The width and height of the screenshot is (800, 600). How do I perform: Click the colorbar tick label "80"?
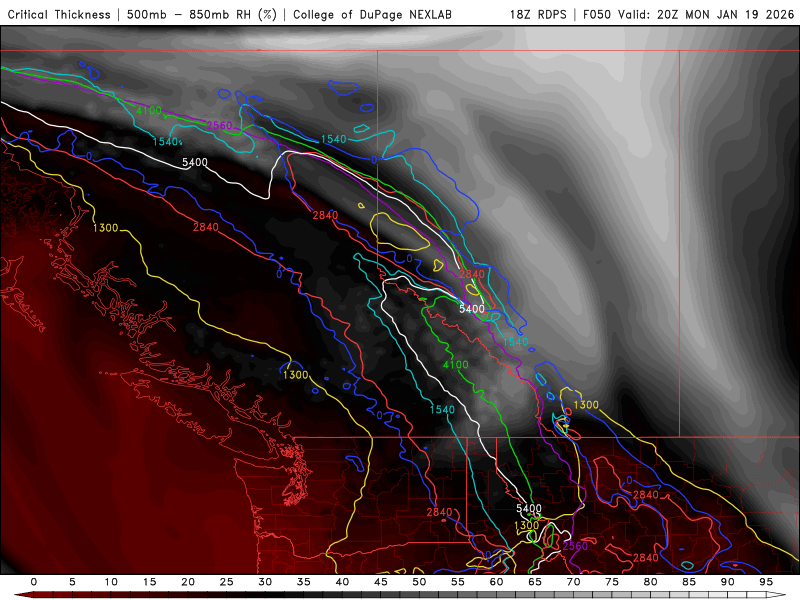(651, 582)
